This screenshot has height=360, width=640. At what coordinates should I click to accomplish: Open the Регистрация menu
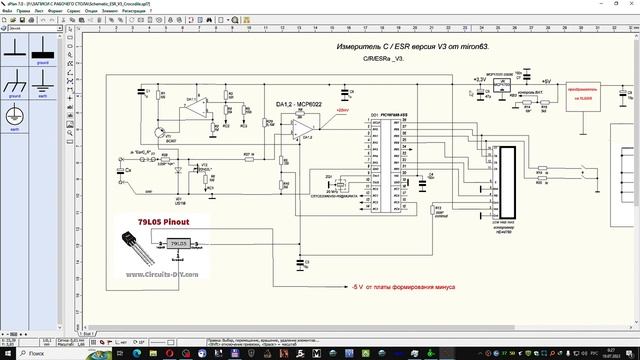coord(133,11)
